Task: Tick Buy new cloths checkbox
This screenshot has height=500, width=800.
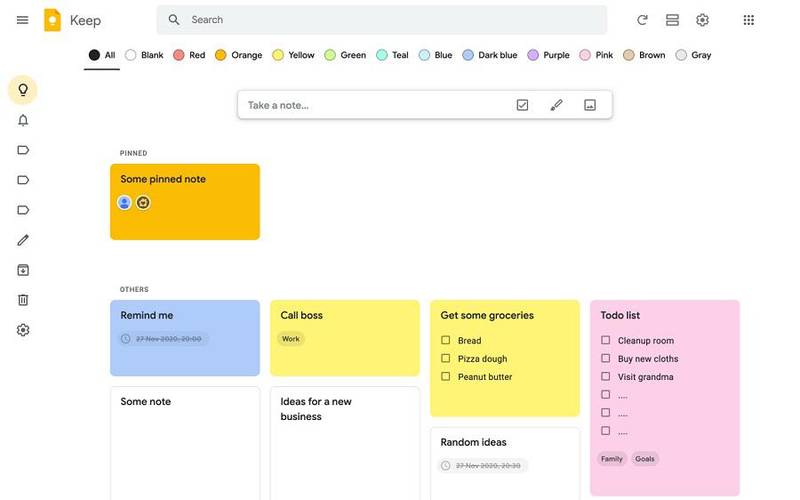Action: click(x=606, y=359)
